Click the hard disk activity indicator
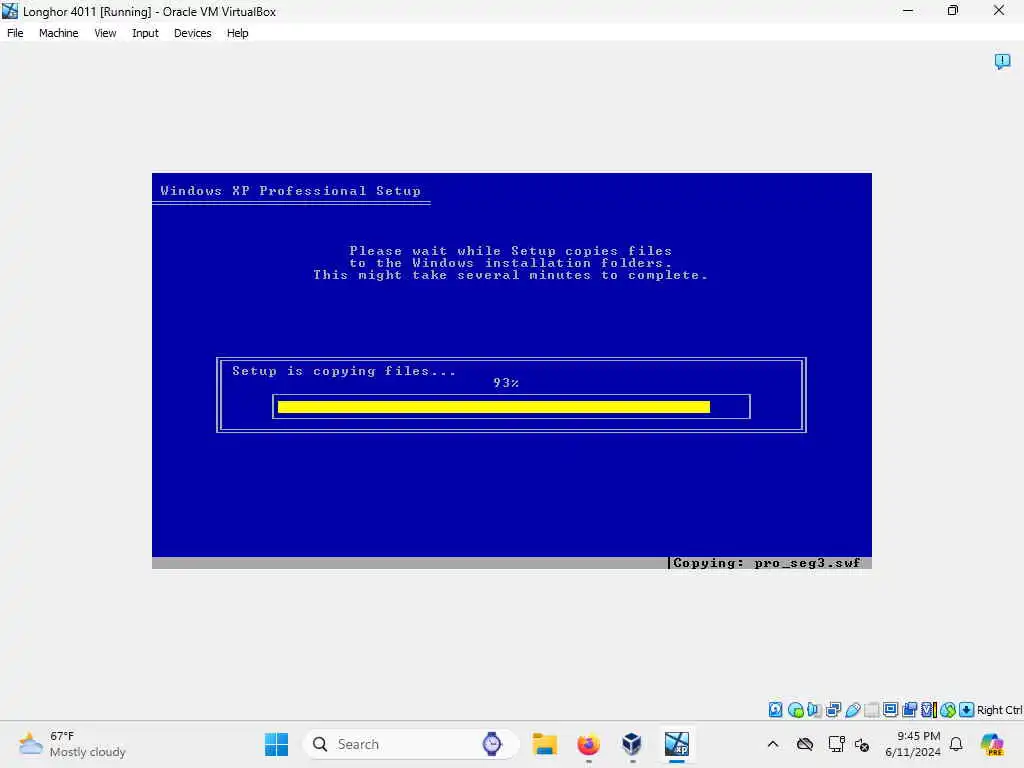 pos(775,710)
